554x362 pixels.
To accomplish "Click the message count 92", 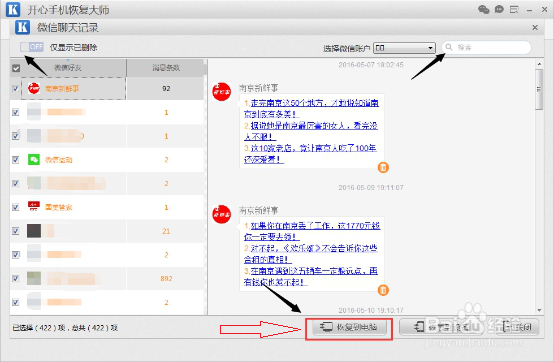I will tap(166, 88).
